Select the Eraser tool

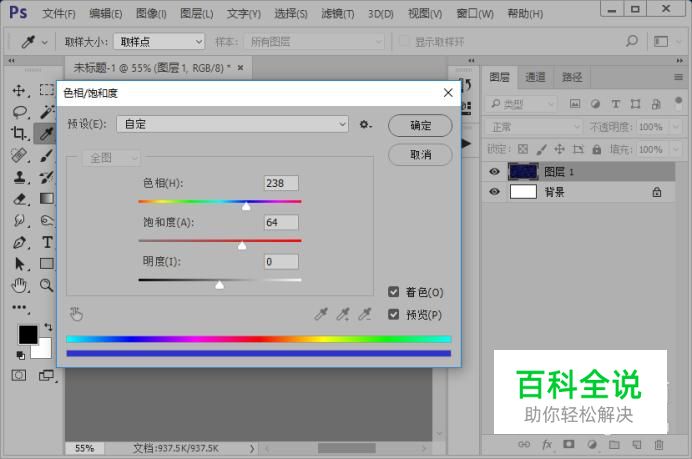[19, 199]
